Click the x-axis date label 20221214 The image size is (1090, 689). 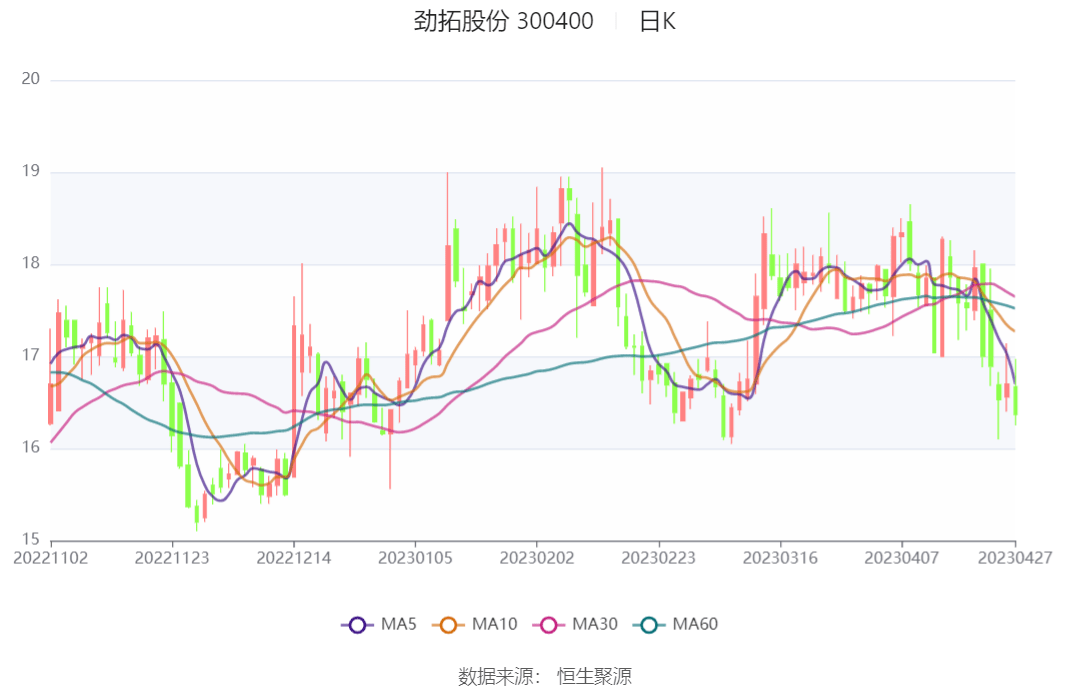pos(293,558)
